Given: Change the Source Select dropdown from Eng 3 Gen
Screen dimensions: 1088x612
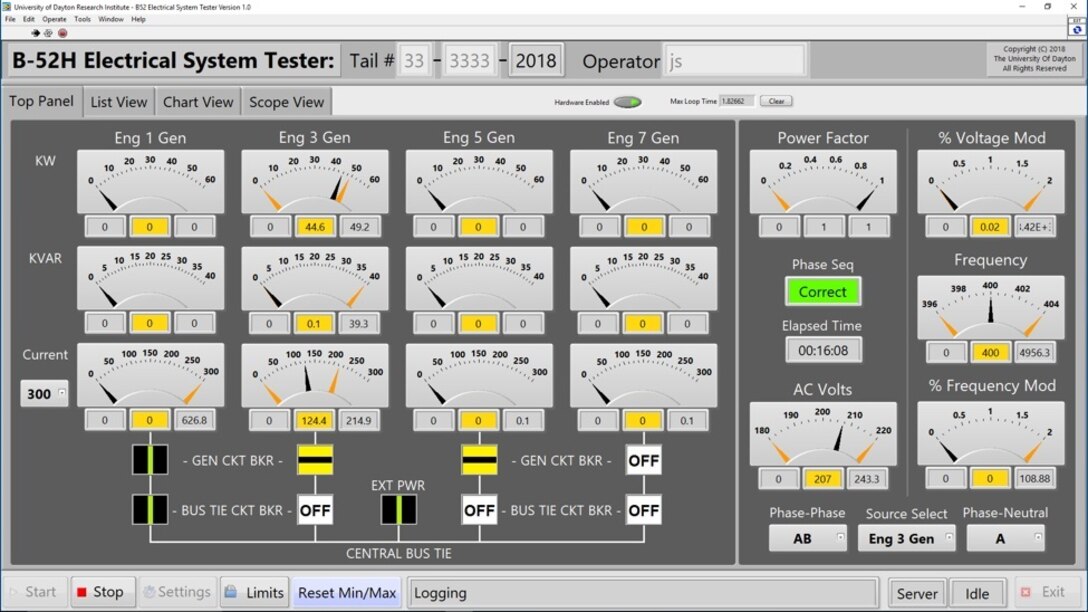Looking at the screenshot, I should [907, 538].
